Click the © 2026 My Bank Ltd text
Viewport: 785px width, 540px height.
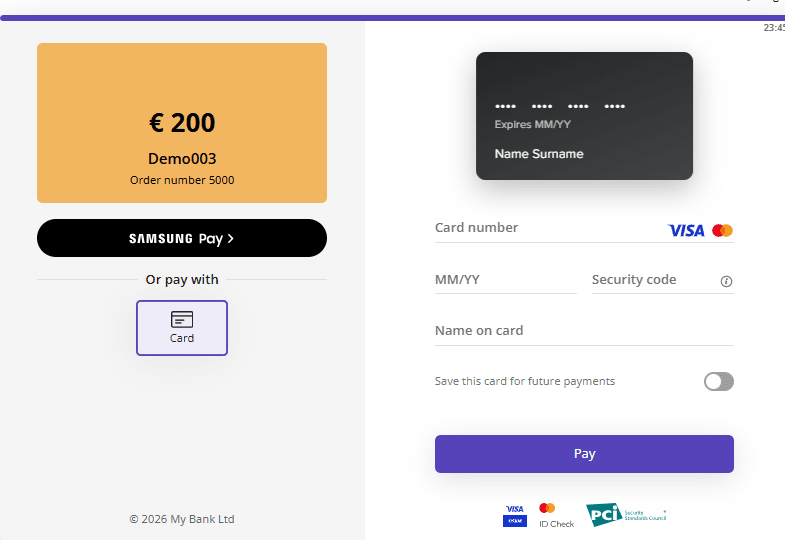click(x=182, y=519)
